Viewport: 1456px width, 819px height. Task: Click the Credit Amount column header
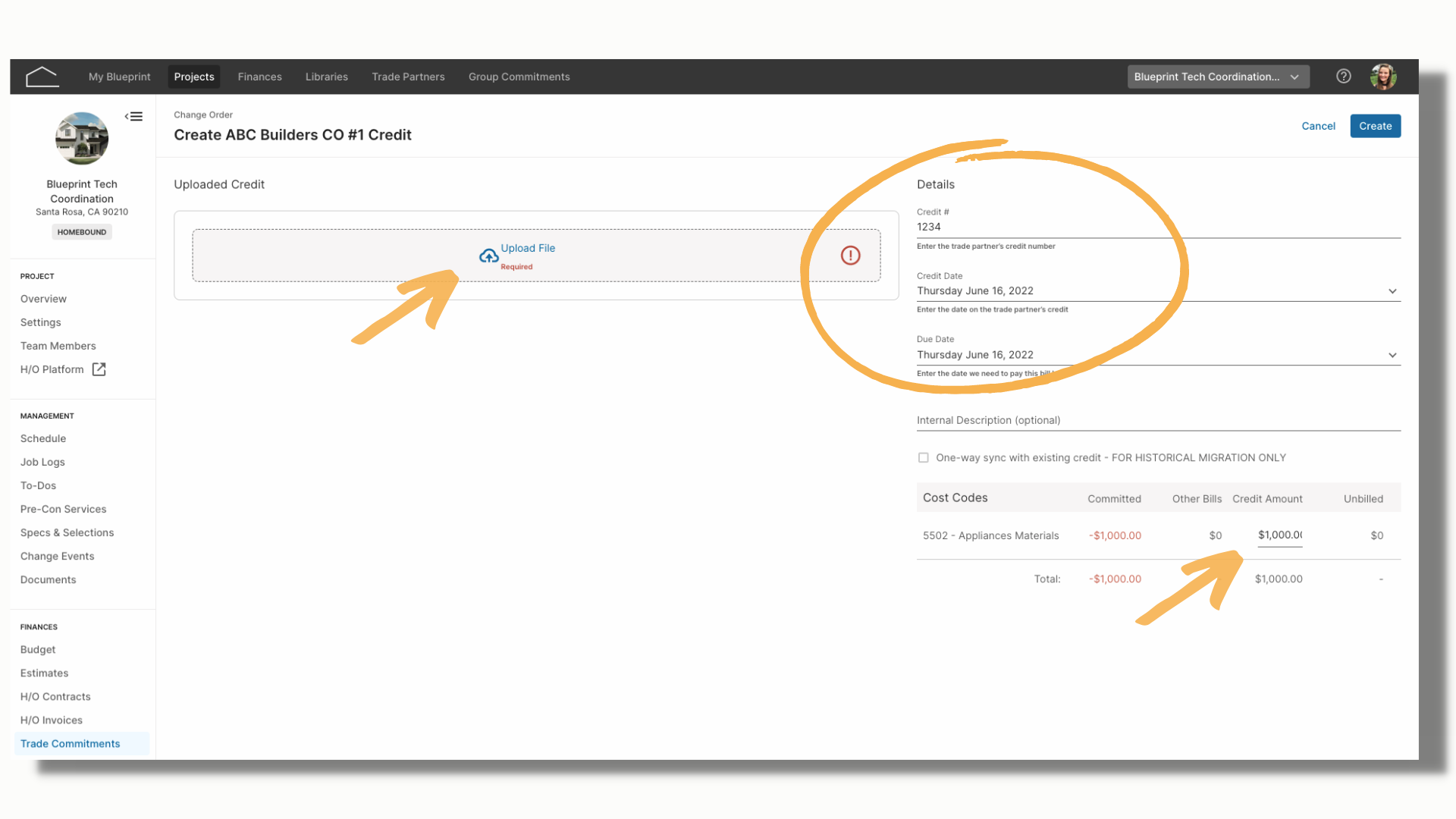pos(1267,498)
